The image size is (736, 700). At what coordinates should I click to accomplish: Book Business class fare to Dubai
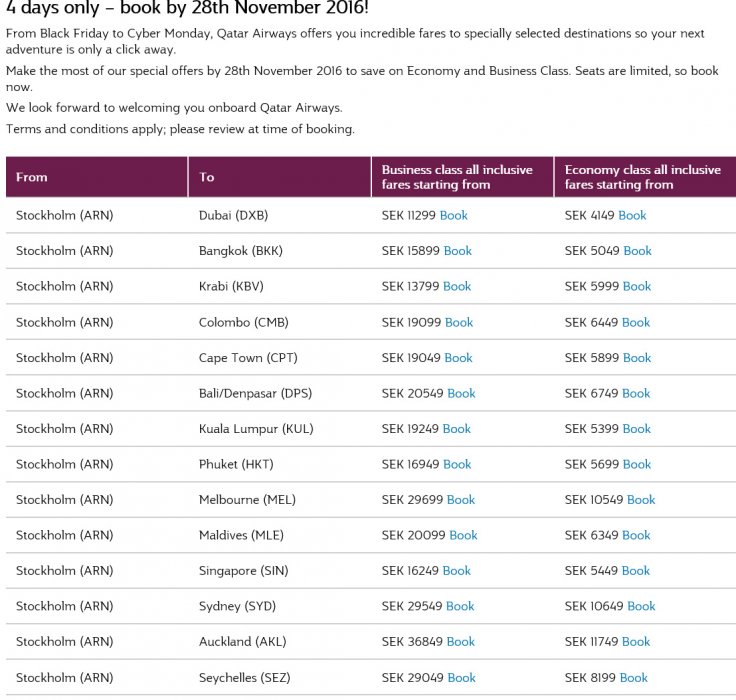click(x=453, y=215)
